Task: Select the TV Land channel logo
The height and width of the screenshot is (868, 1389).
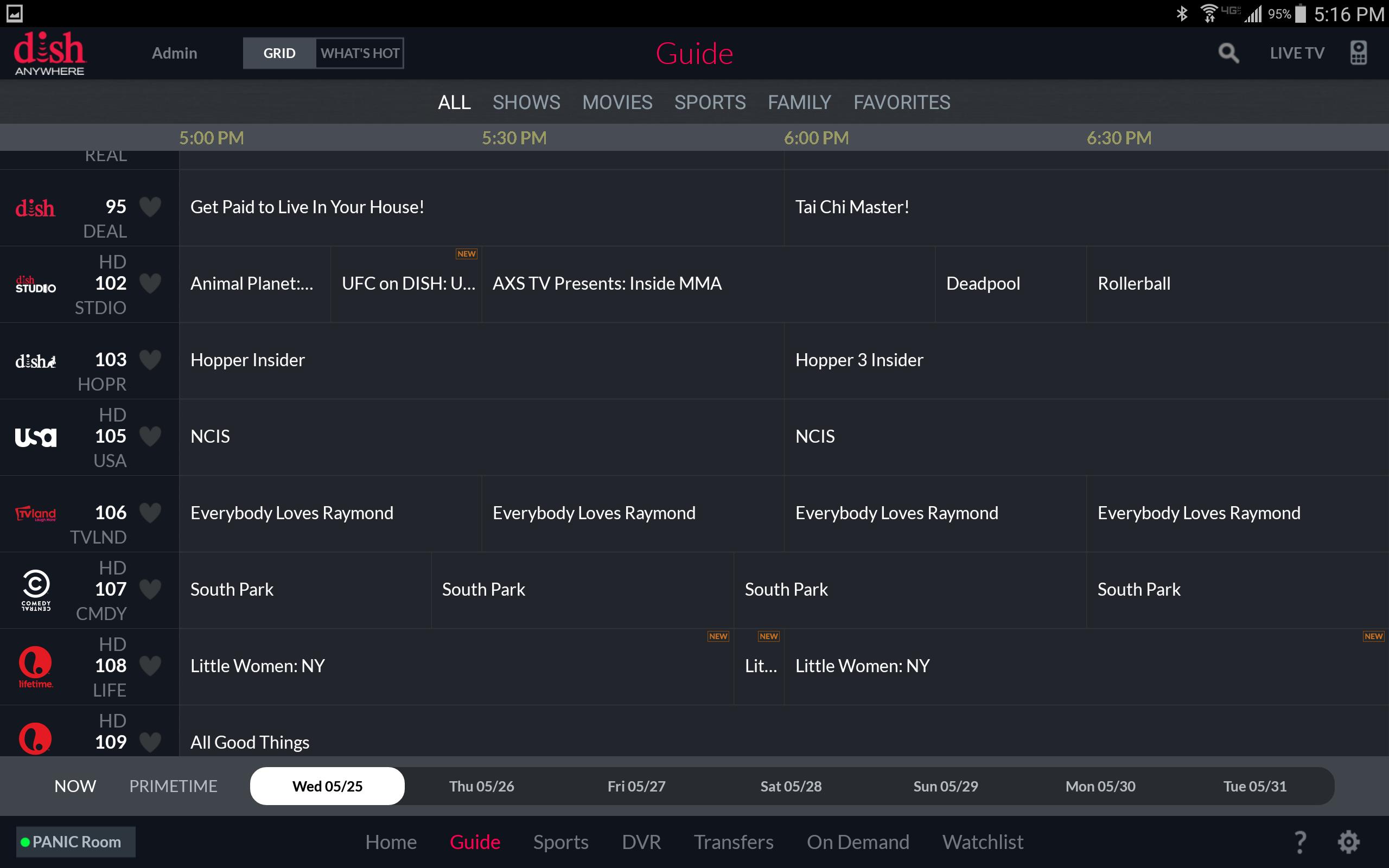Action: click(36, 513)
